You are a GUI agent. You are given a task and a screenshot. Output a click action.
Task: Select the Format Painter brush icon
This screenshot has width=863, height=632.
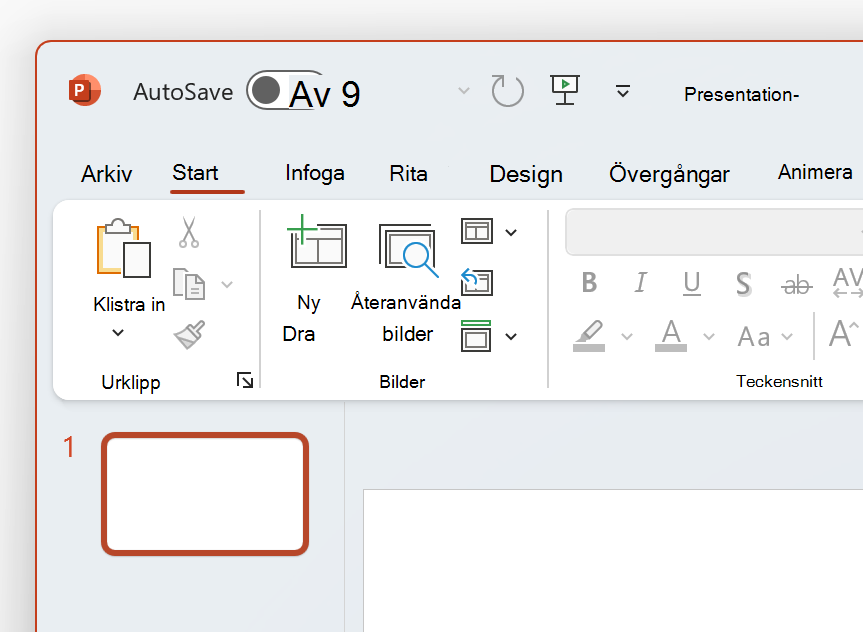(x=189, y=334)
